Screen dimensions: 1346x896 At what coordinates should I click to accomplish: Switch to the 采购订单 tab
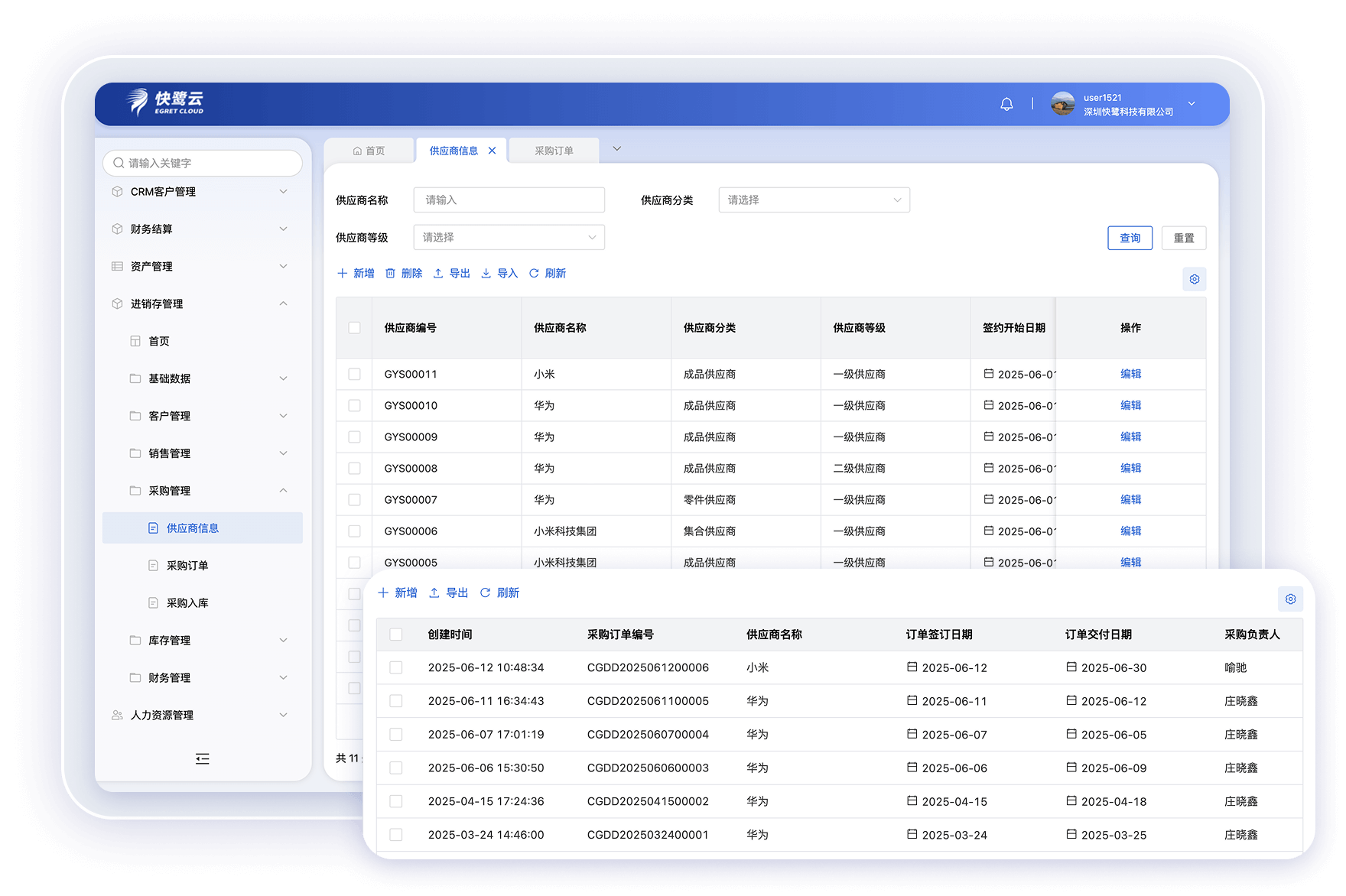554,151
